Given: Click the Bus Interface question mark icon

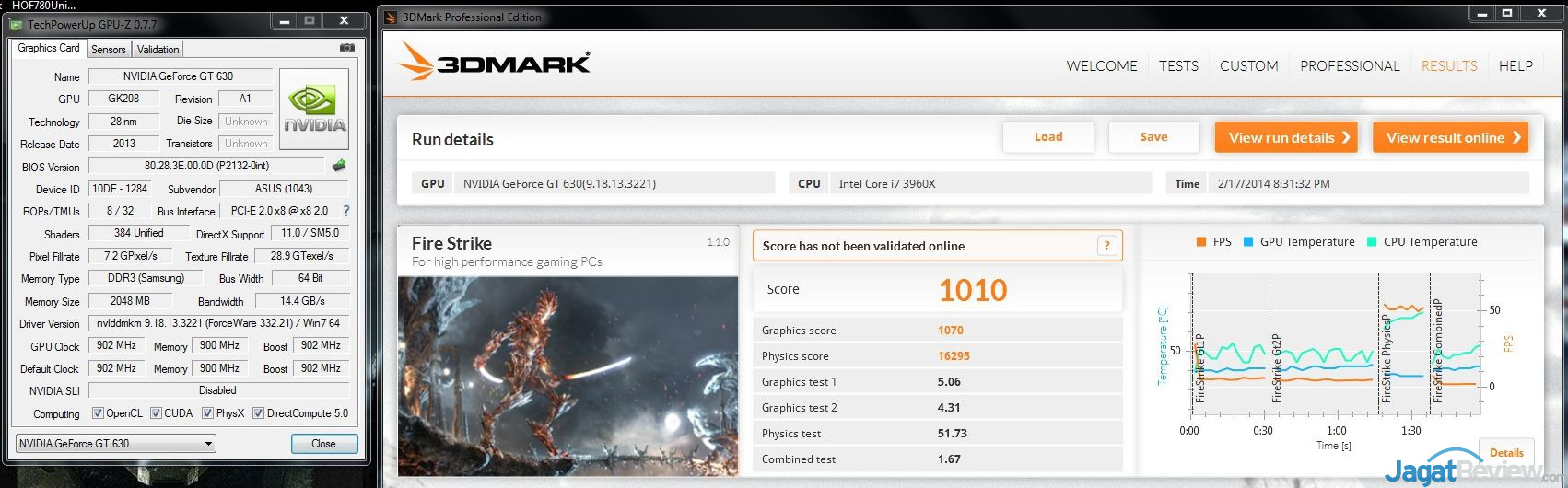Looking at the screenshot, I should 345,211.
